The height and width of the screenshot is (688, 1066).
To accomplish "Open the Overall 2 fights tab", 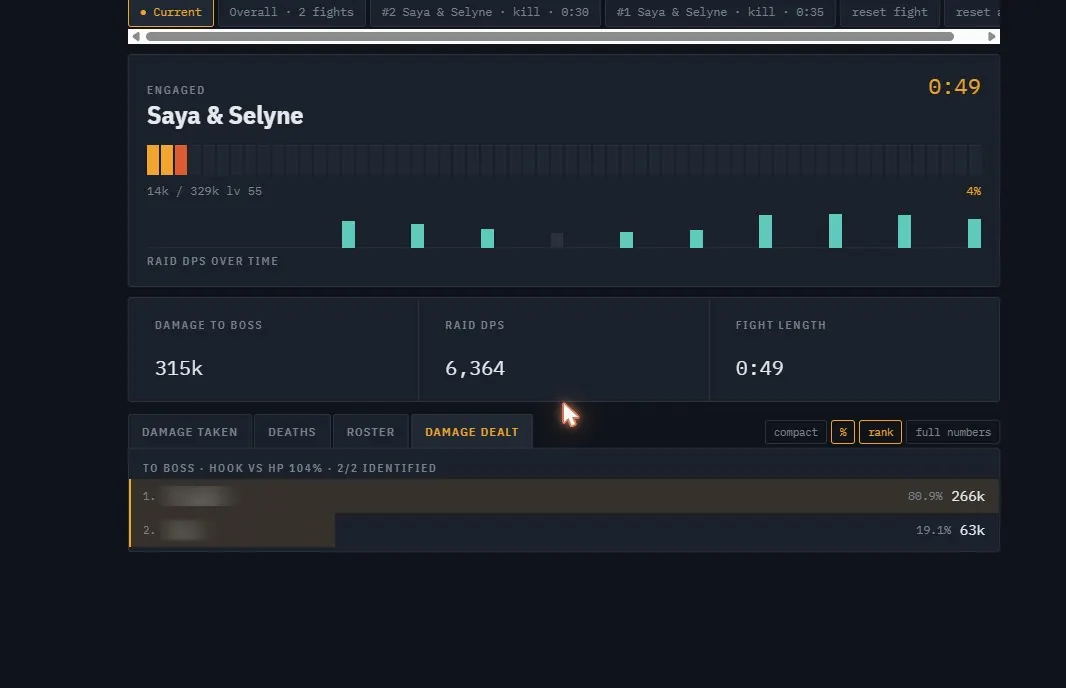I will point(291,12).
